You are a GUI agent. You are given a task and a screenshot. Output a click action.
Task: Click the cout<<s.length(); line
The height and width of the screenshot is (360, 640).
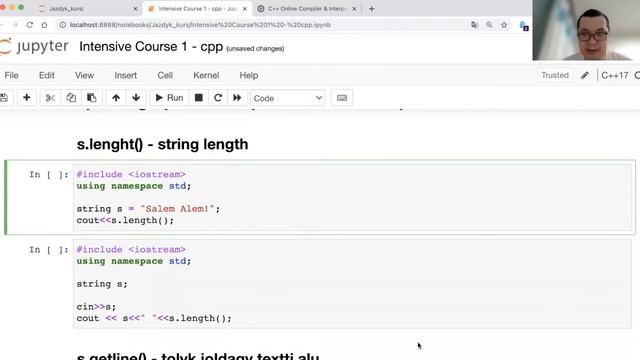coord(125,220)
